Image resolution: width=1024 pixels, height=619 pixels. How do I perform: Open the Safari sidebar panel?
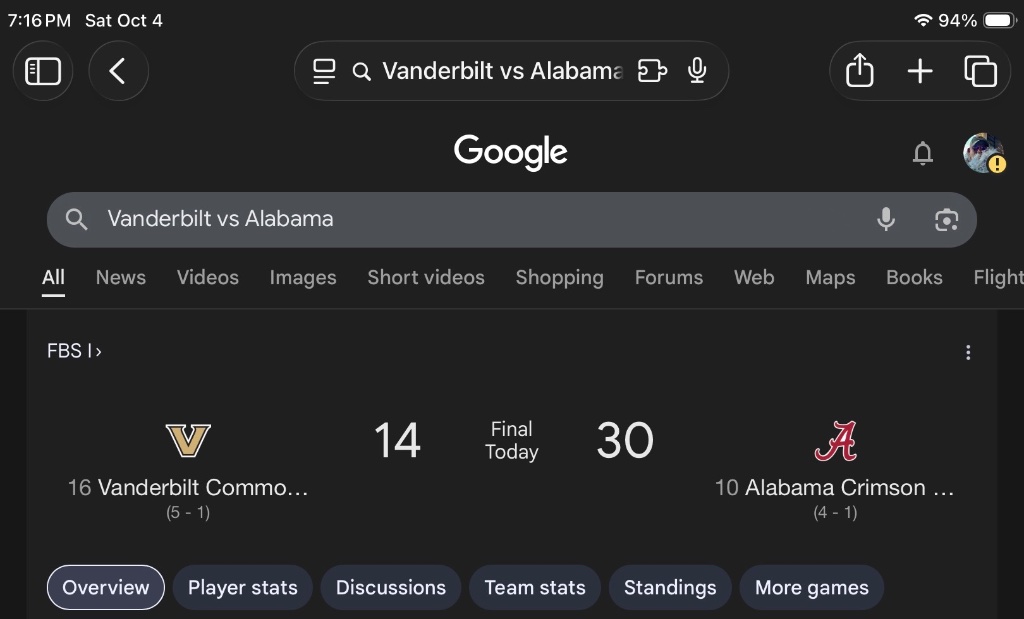coord(43,71)
